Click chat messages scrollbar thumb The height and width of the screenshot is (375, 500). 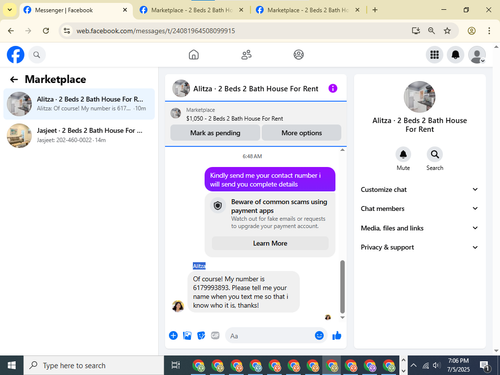click(x=342, y=287)
